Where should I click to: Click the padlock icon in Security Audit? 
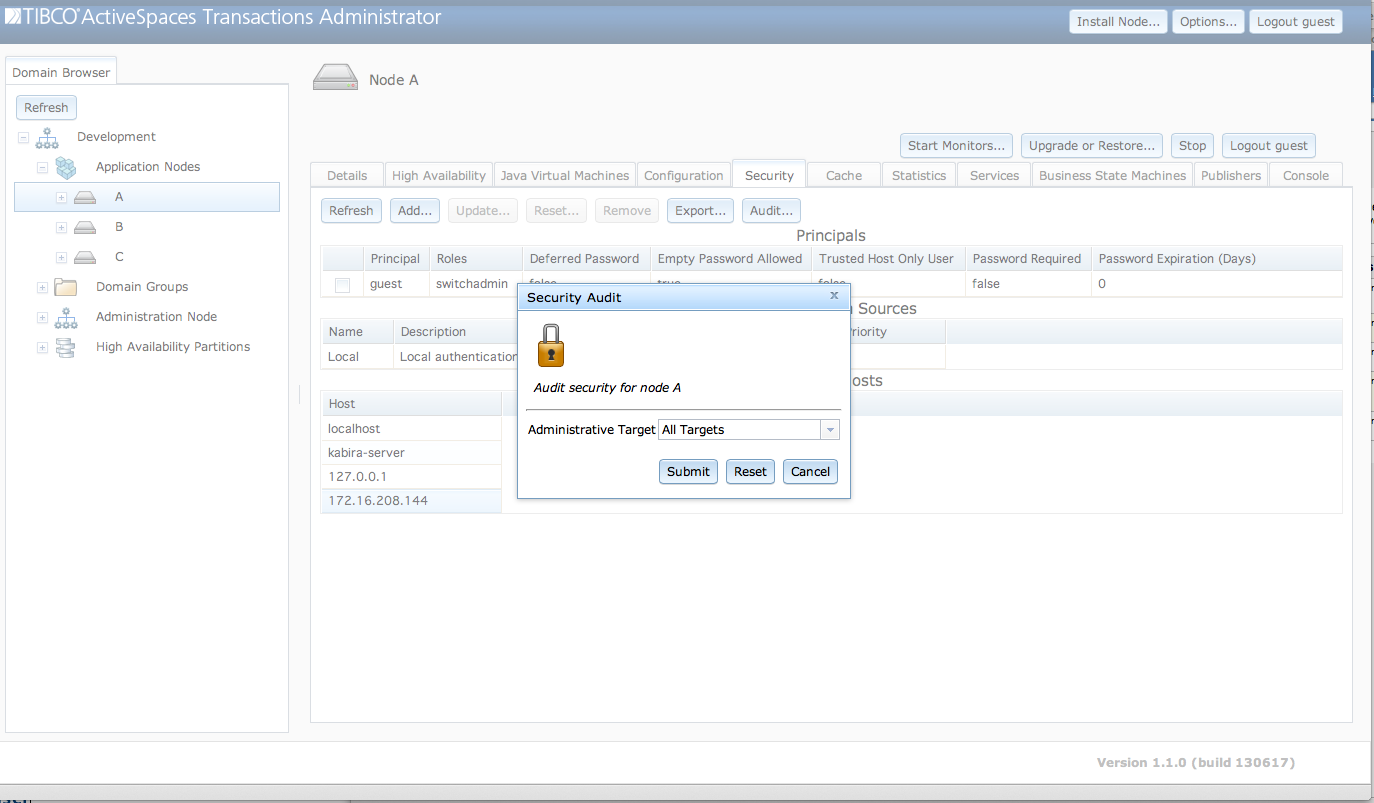550,345
